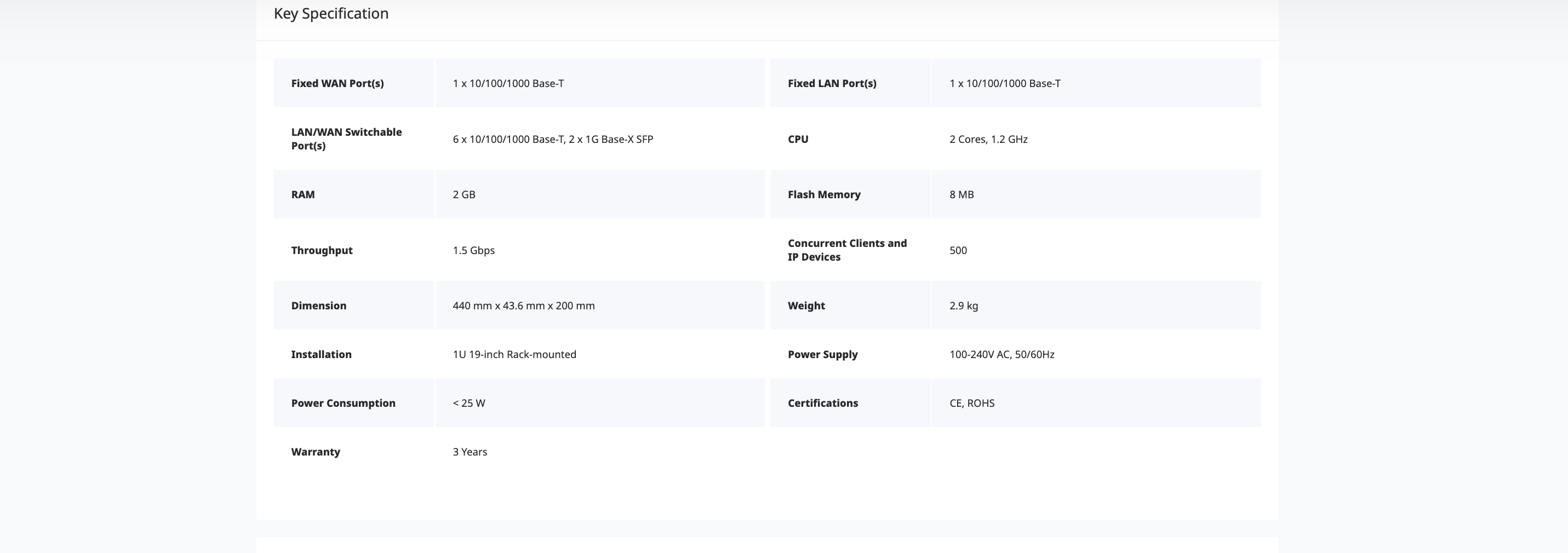The width and height of the screenshot is (1568, 553).
Task: Click the Power Consumption label
Action: (343, 404)
